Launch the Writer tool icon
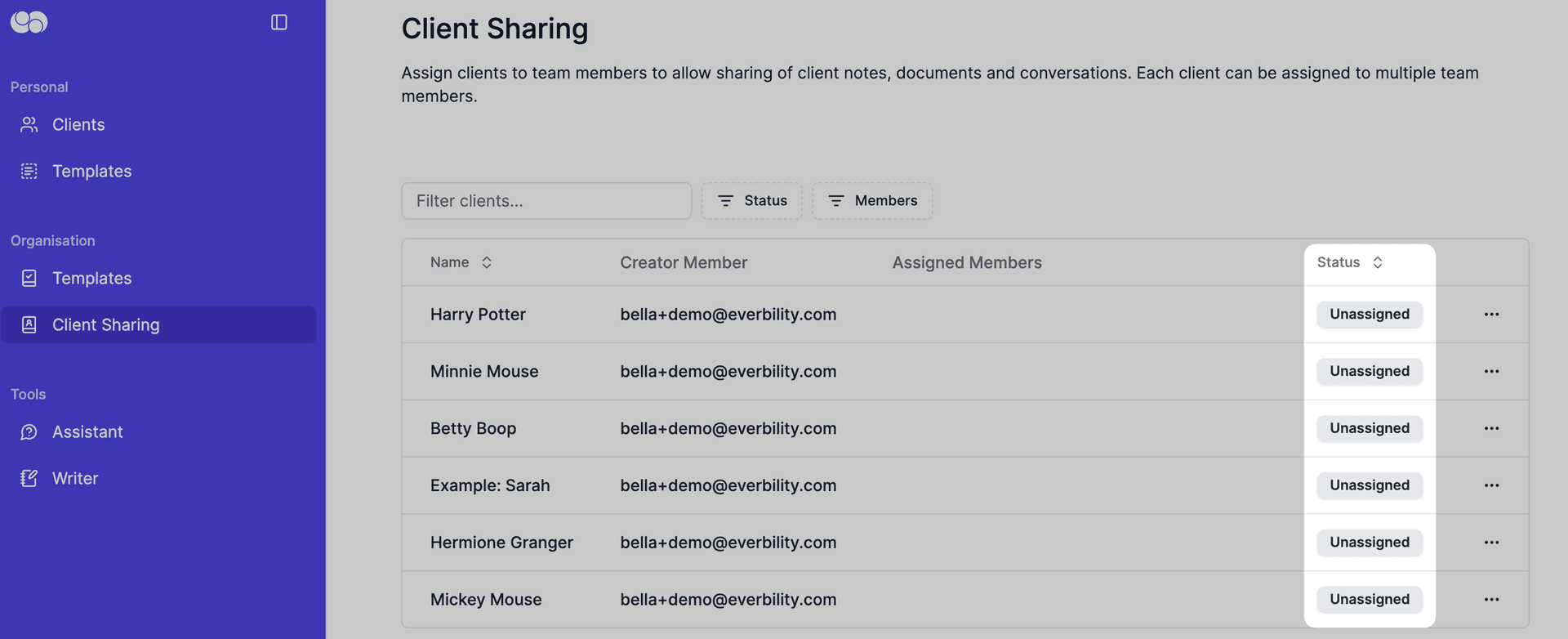 pos(29,478)
